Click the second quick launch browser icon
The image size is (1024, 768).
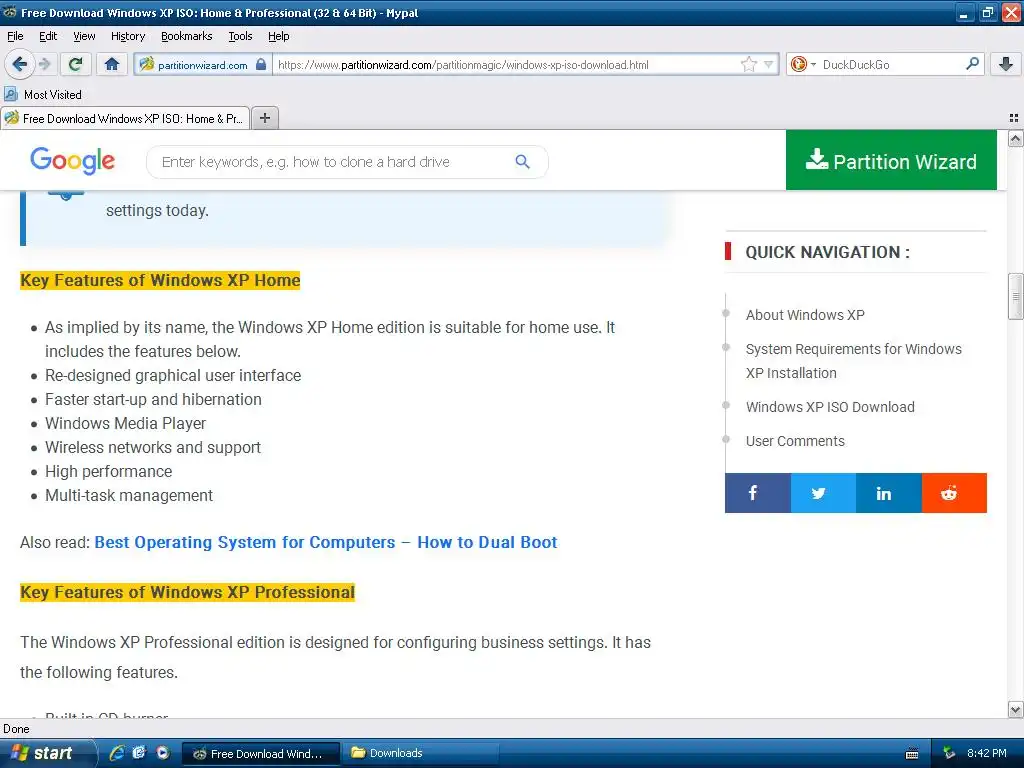point(139,753)
